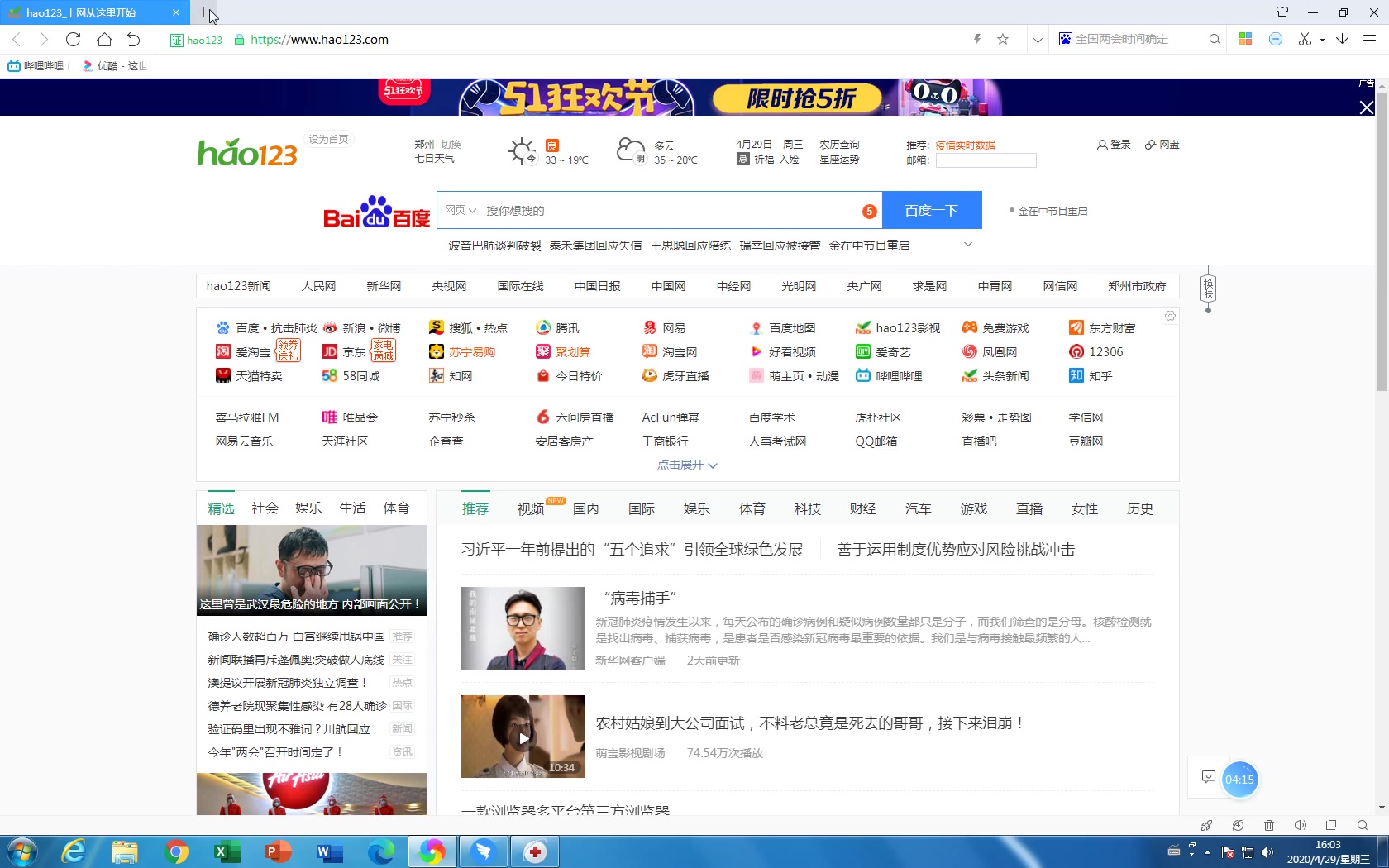Expand the hot search list chevron
The width and height of the screenshot is (1389, 868).
click(x=967, y=245)
